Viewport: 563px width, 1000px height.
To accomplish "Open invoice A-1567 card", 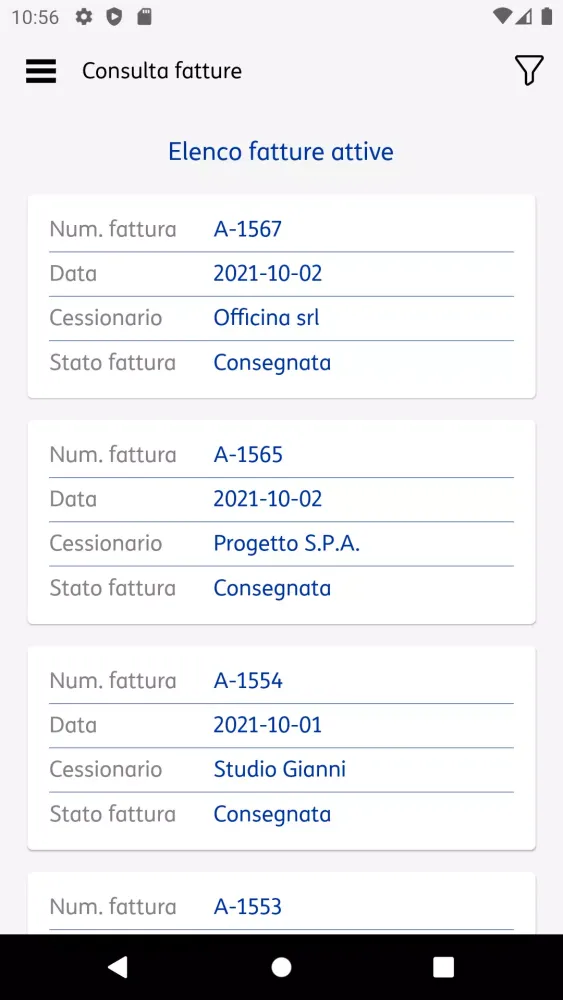I will click(x=281, y=296).
